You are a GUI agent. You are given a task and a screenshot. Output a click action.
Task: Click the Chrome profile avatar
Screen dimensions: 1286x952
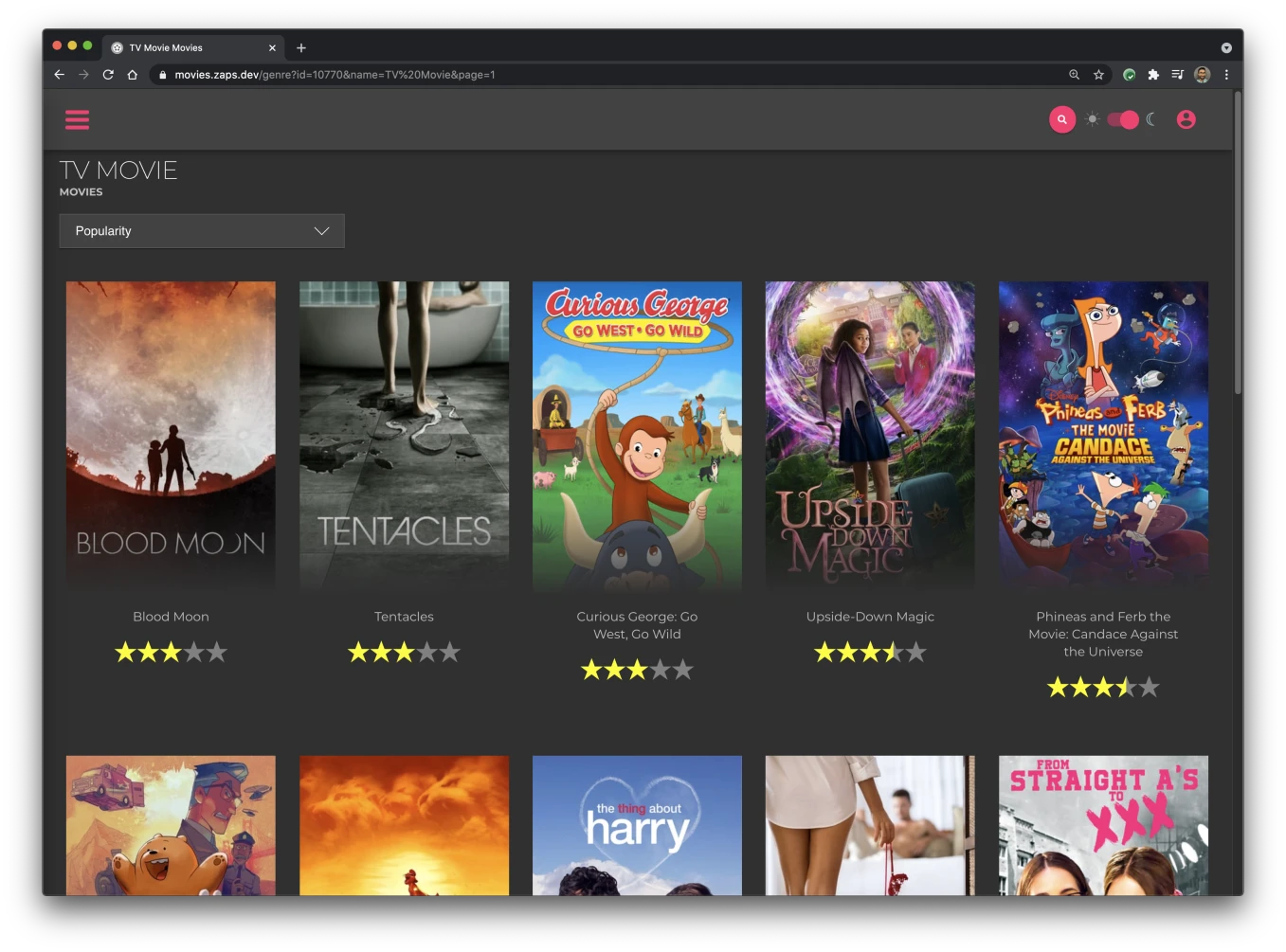click(1203, 75)
